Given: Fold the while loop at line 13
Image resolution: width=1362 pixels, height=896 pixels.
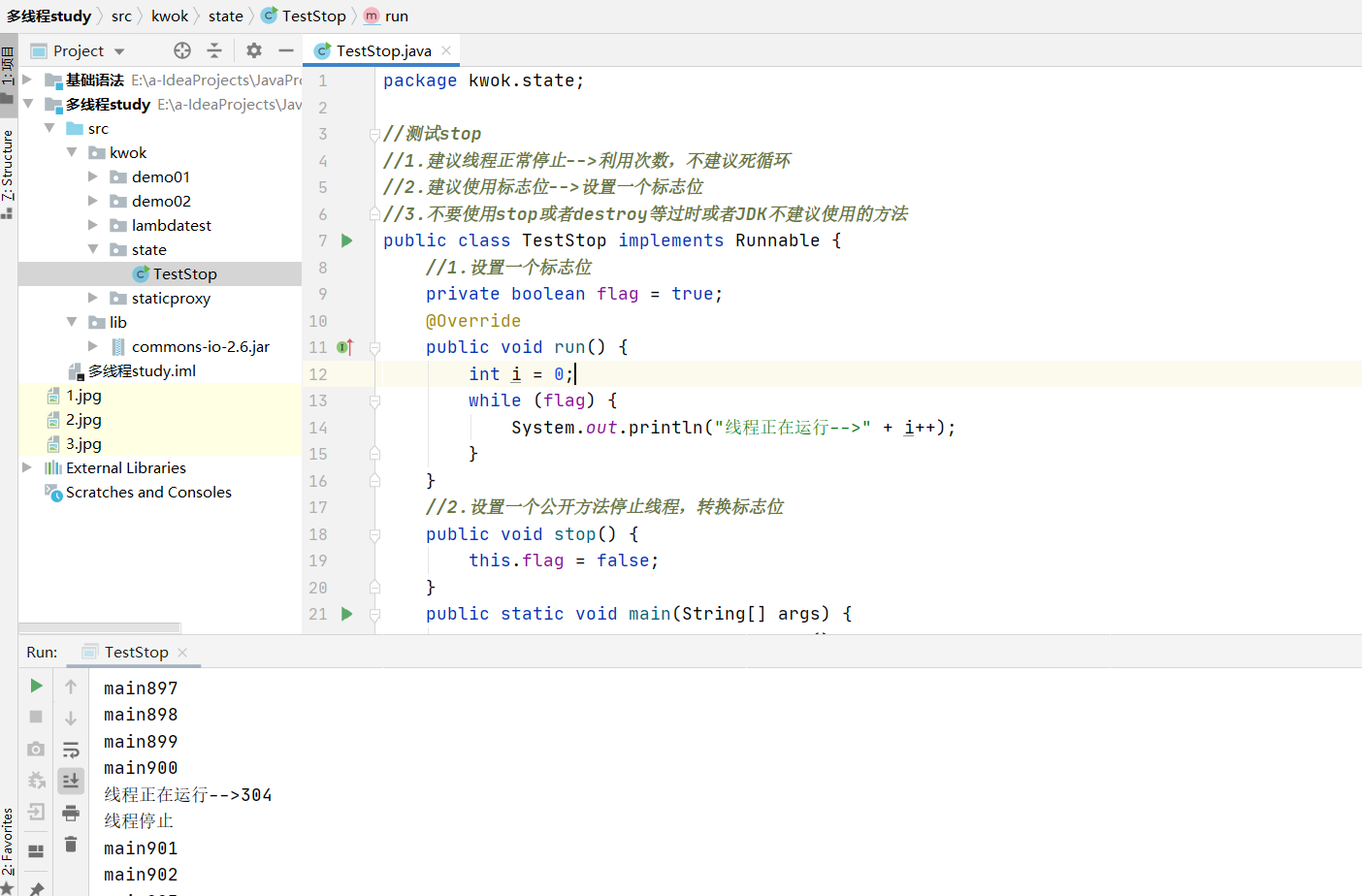Looking at the screenshot, I should 374,400.
